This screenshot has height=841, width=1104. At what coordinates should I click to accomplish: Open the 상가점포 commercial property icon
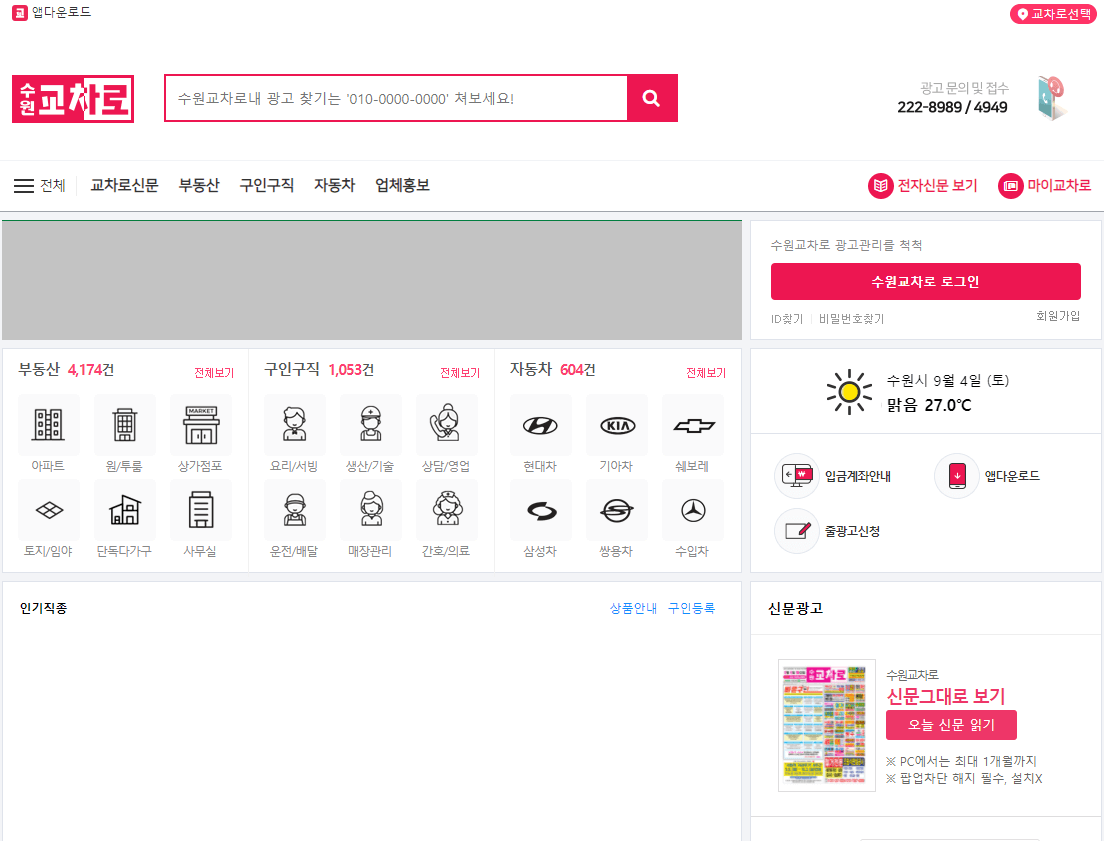coord(200,424)
